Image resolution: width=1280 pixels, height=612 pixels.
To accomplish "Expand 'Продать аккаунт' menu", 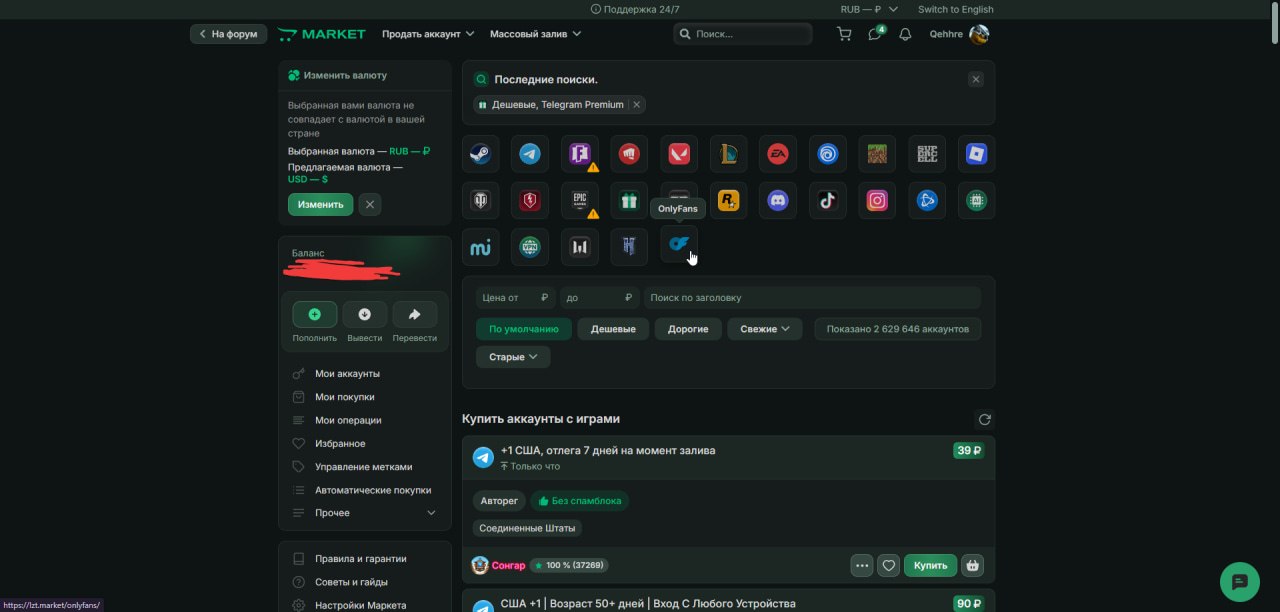I will click(428, 34).
